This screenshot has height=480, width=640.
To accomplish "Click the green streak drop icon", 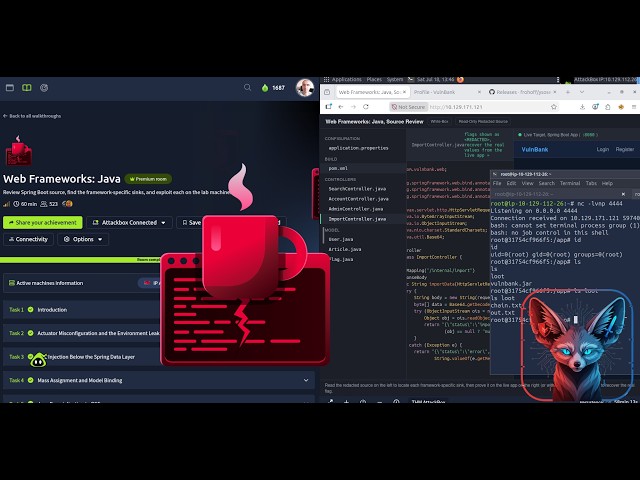I will (x=265, y=88).
